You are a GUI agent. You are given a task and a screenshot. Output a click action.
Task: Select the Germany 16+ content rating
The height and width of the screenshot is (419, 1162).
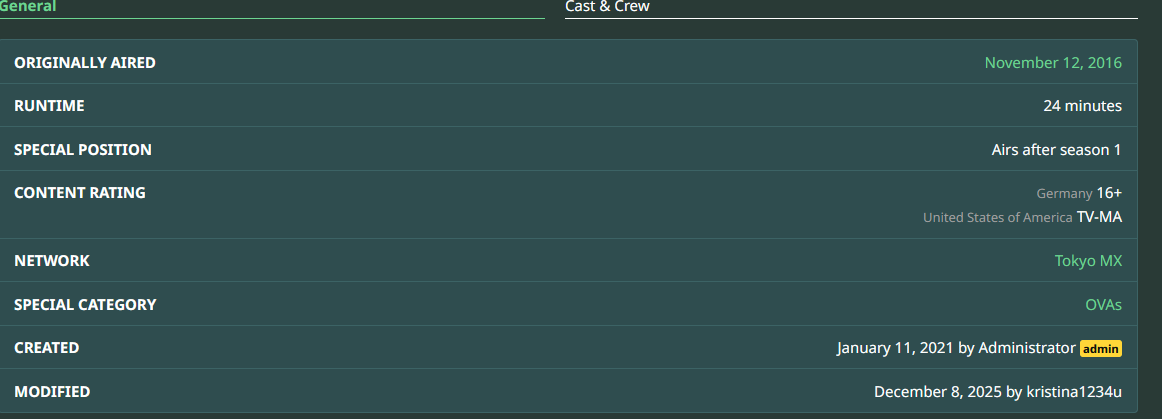[1079, 194]
